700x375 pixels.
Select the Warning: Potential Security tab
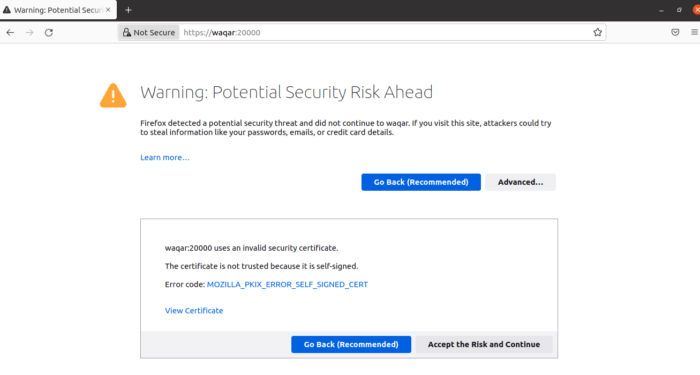[58, 10]
